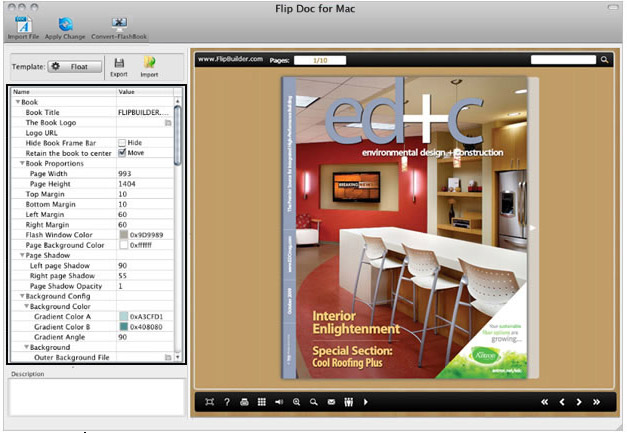Viewport: 627px width, 433px height.
Task: Collapse the Book tree group
Action: (18, 102)
